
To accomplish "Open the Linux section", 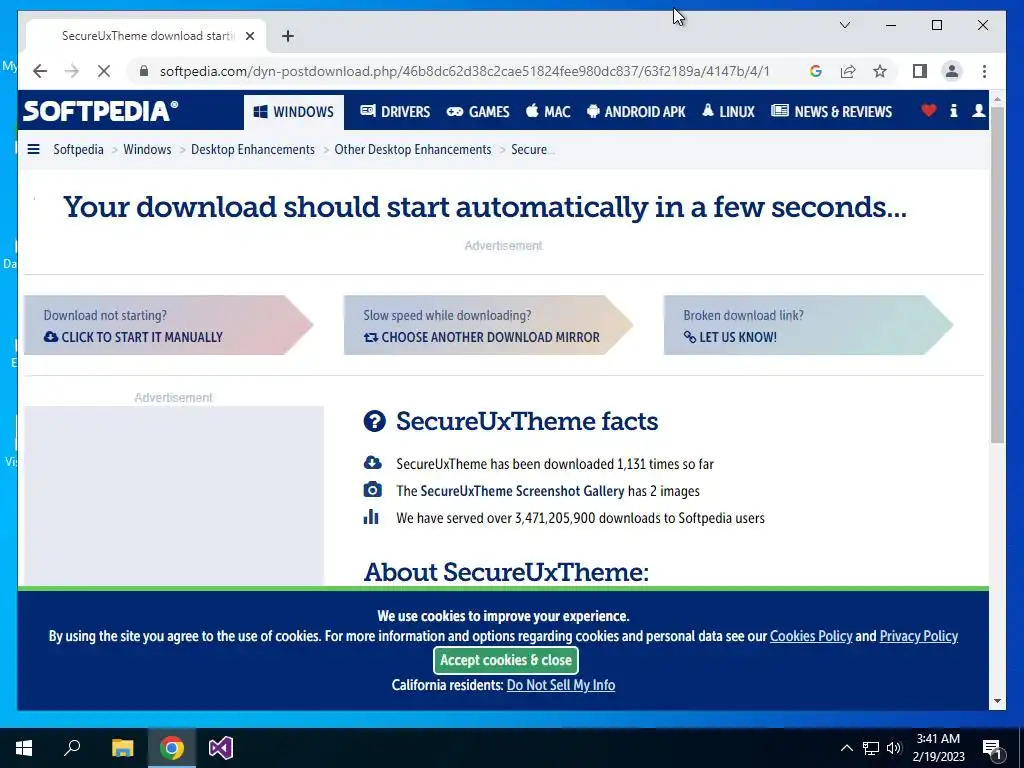I will click(x=728, y=112).
